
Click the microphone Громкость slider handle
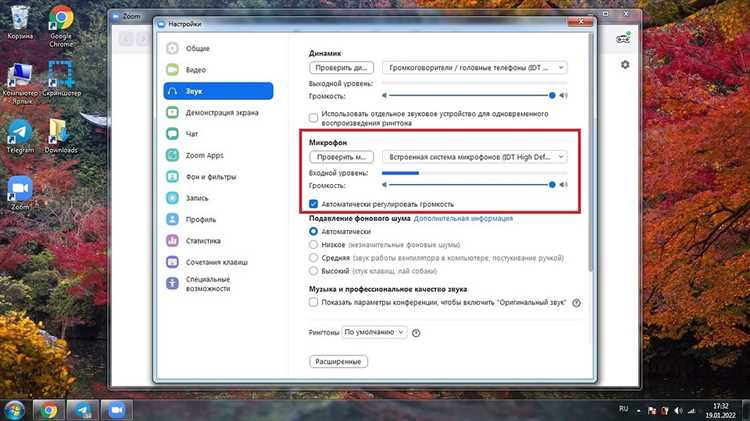[x=552, y=185]
